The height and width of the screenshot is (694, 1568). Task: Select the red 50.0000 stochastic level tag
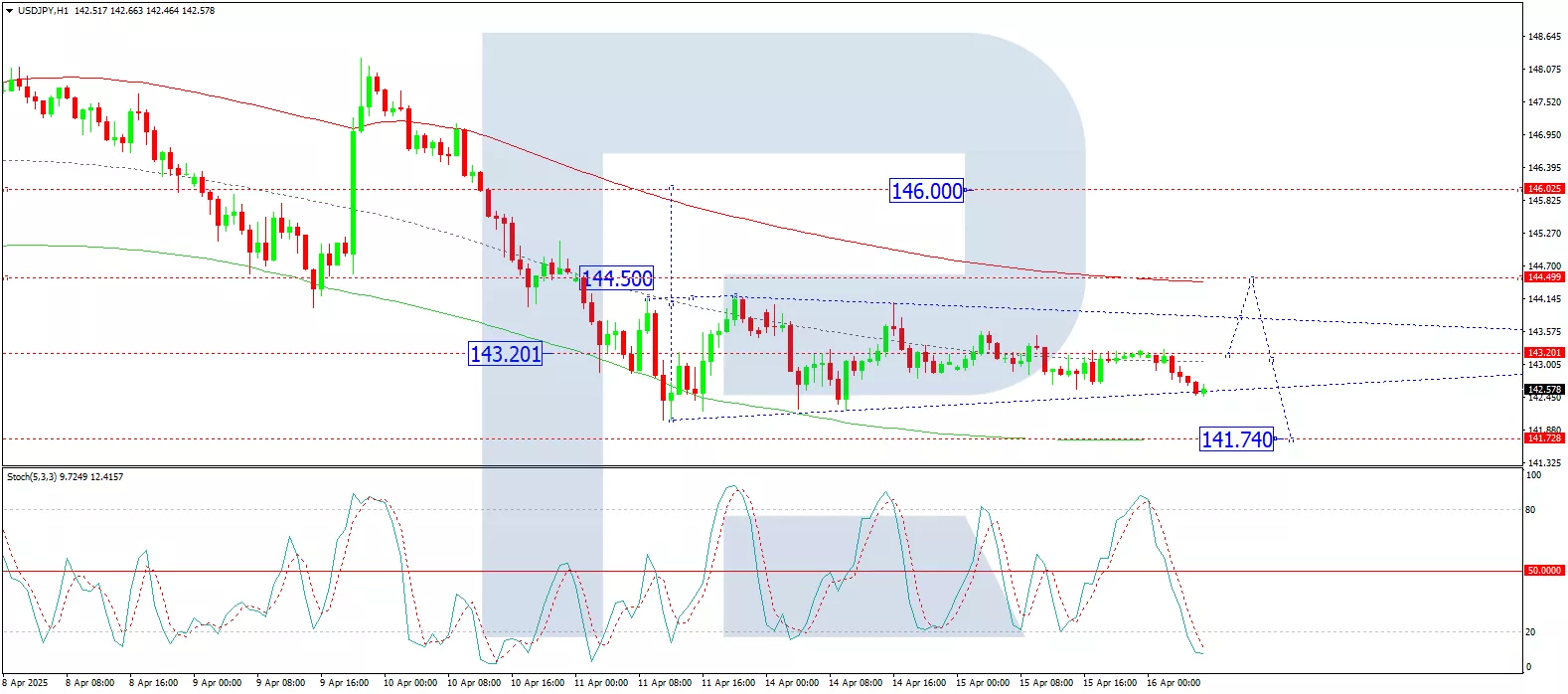[x=1543, y=571]
